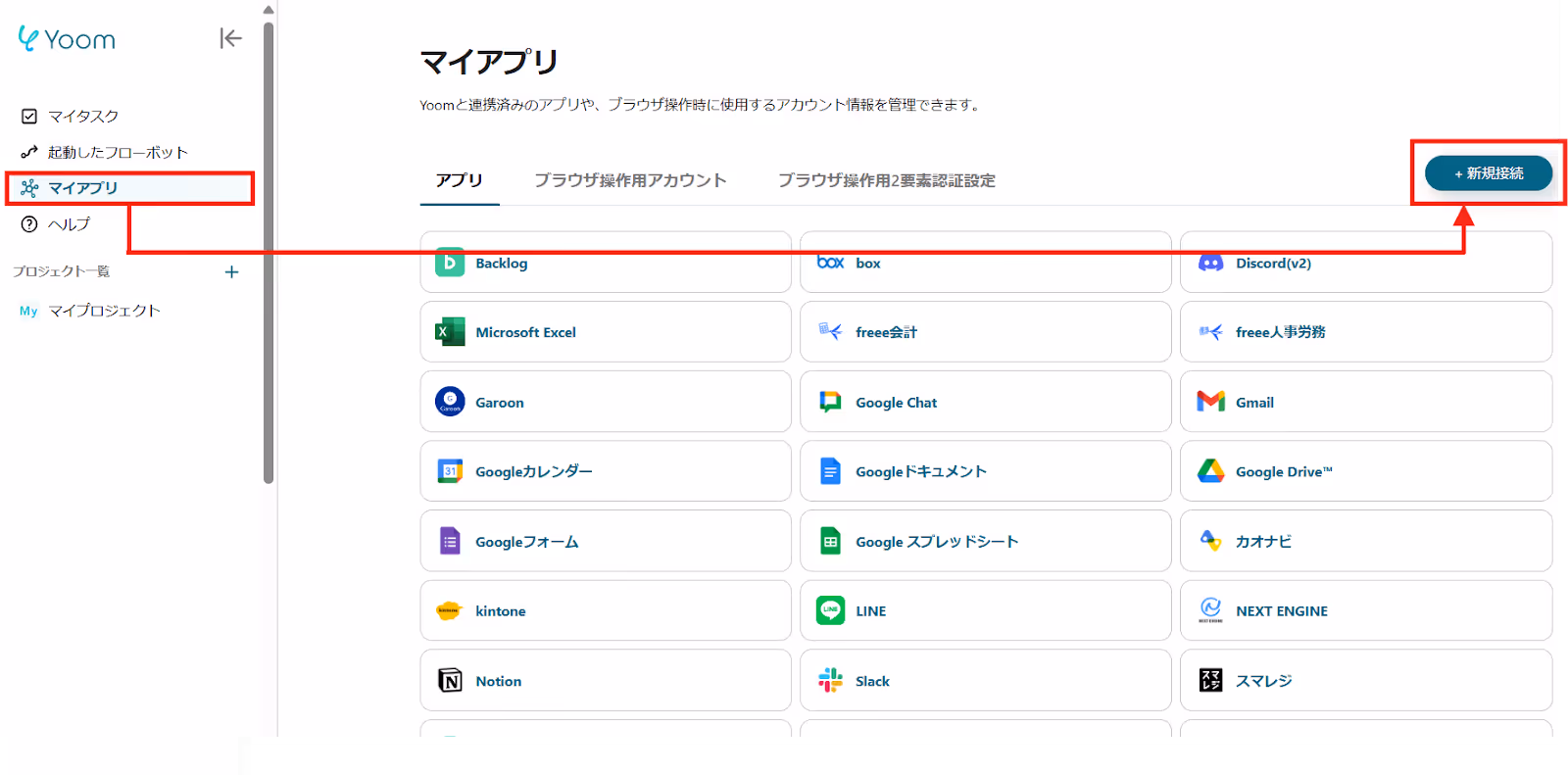Switch to the ブラウザ操作用2要素認証設定 tab
Screen dimensions: 1568x775
coord(886,180)
